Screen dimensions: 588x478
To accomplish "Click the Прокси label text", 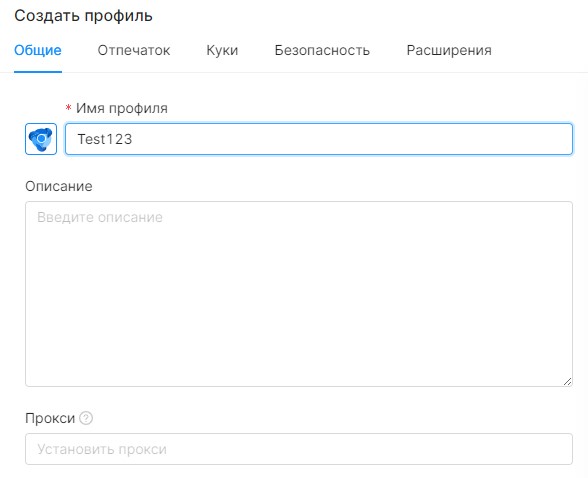I will tap(50, 418).
